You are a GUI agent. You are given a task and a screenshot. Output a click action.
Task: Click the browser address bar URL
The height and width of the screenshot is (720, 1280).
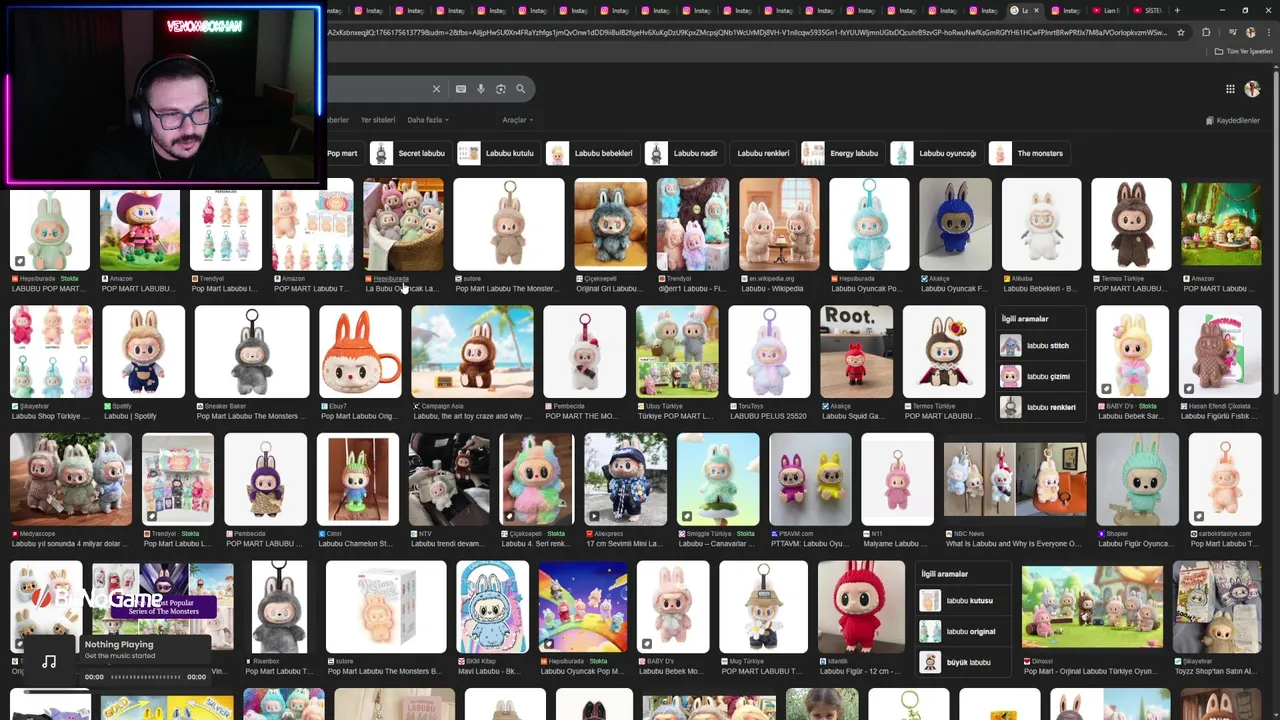(x=747, y=32)
